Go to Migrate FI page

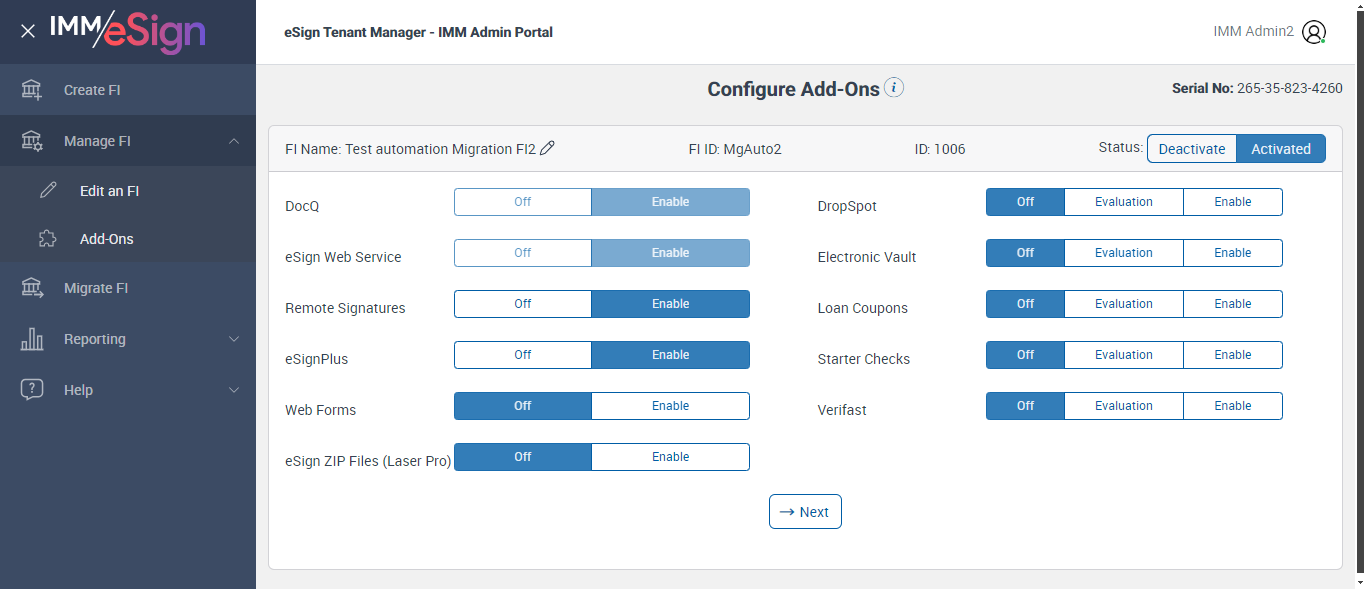point(96,288)
